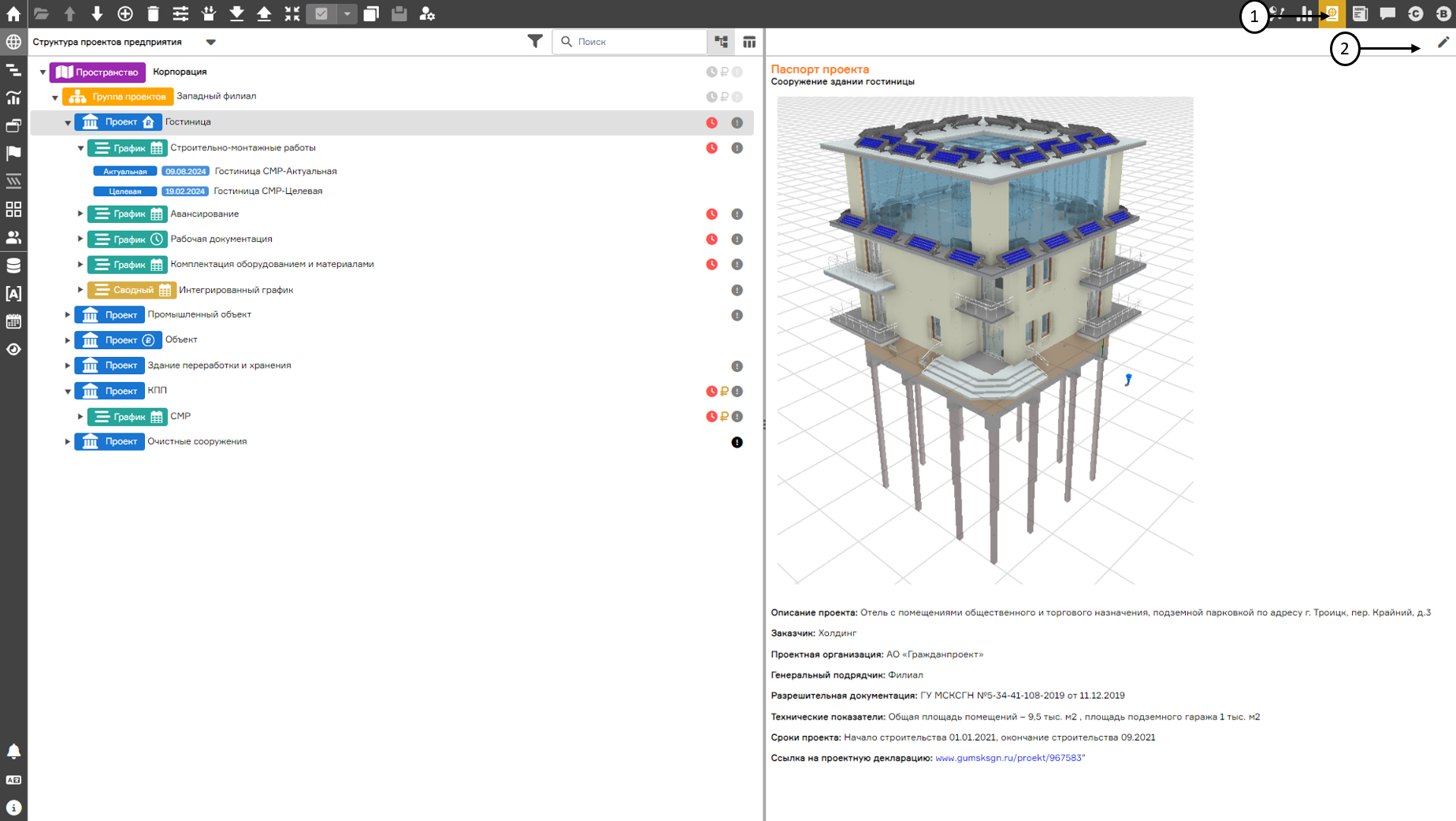Open the info icon at sidebar bottom
1456x821 pixels.
13,808
